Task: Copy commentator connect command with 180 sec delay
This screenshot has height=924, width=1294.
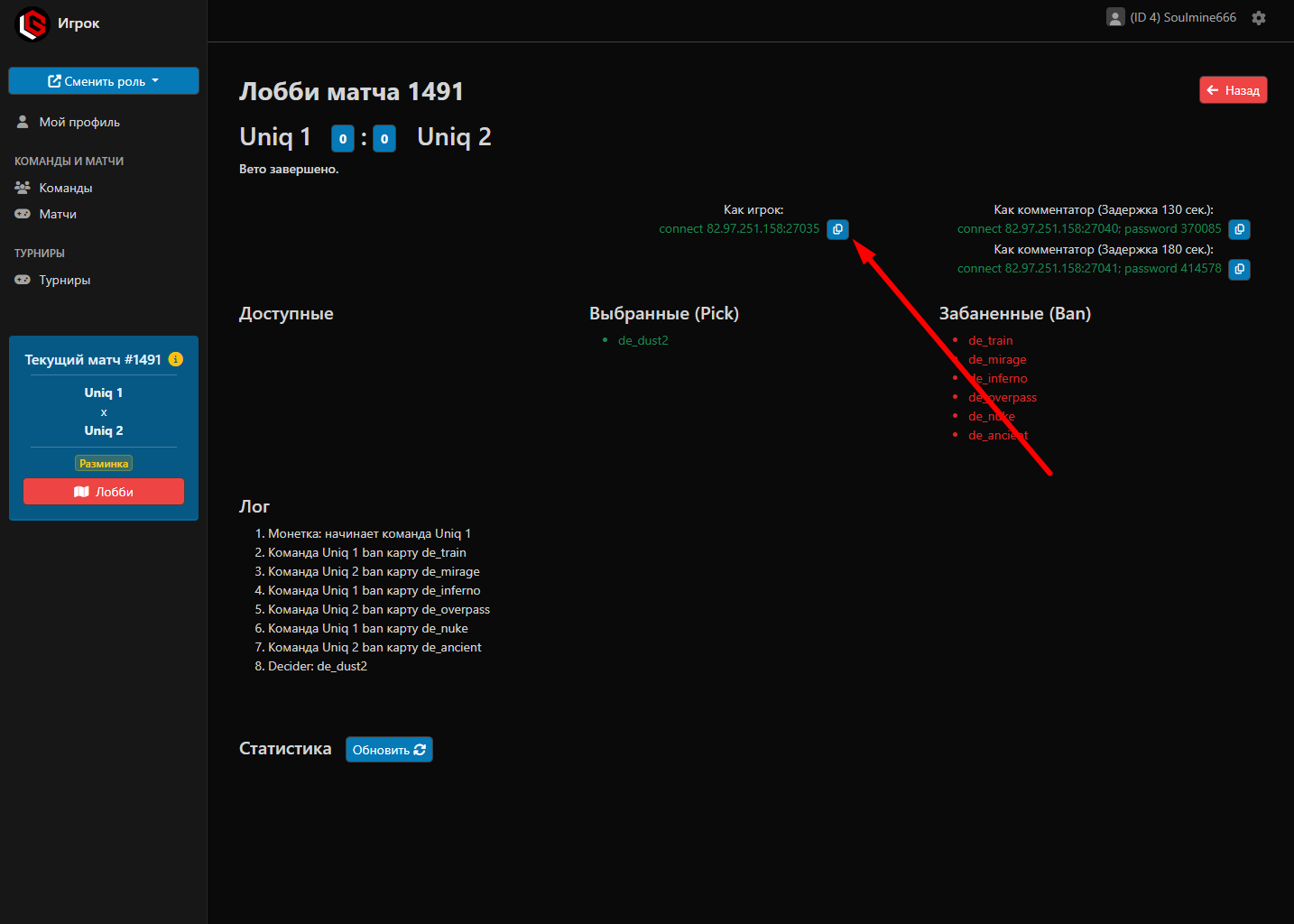Action: tap(1239, 269)
